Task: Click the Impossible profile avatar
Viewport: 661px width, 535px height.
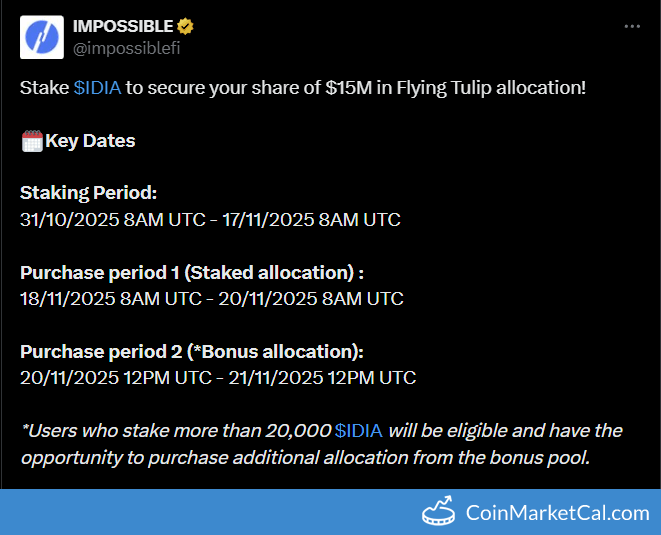Action: coord(40,35)
